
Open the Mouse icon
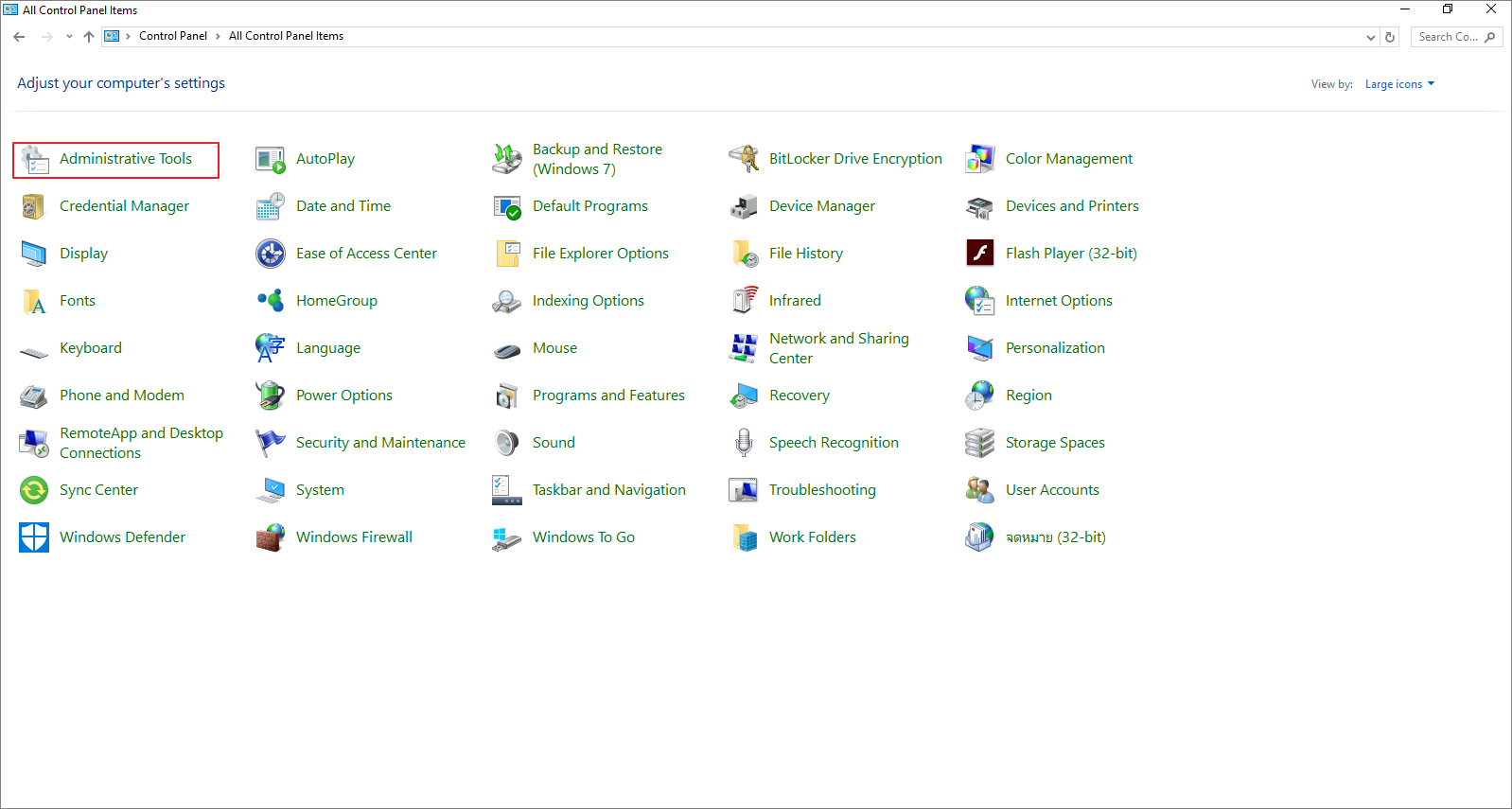(x=507, y=351)
